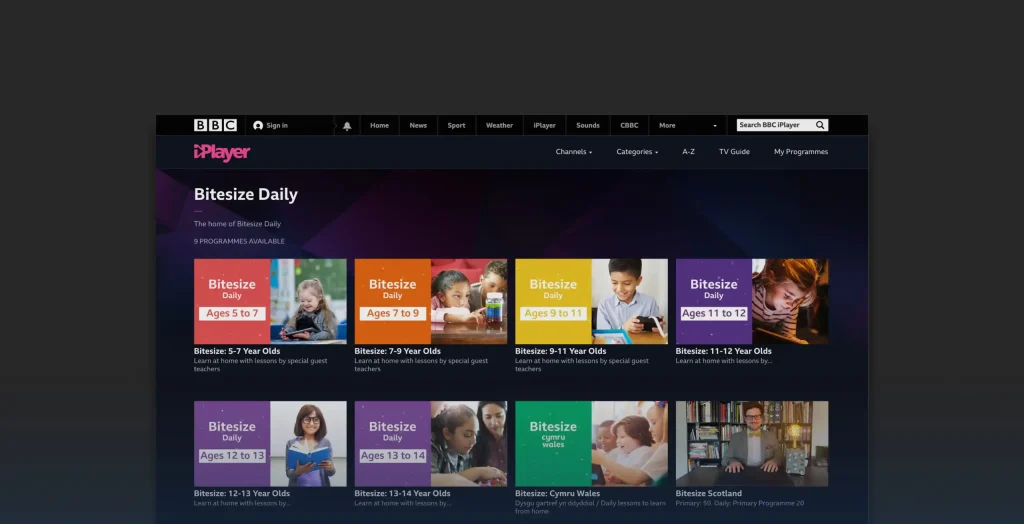Open the Sign in link
The width and height of the screenshot is (1024, 524).
point(277,125)
